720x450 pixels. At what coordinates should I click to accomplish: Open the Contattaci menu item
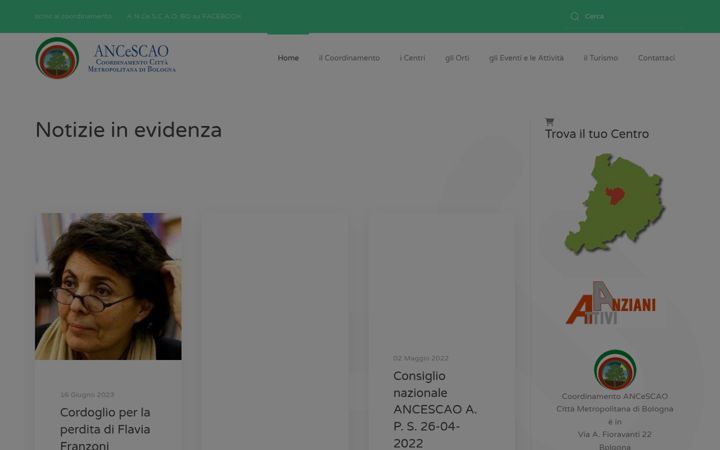pyautogui.click(x=656, y=58)
